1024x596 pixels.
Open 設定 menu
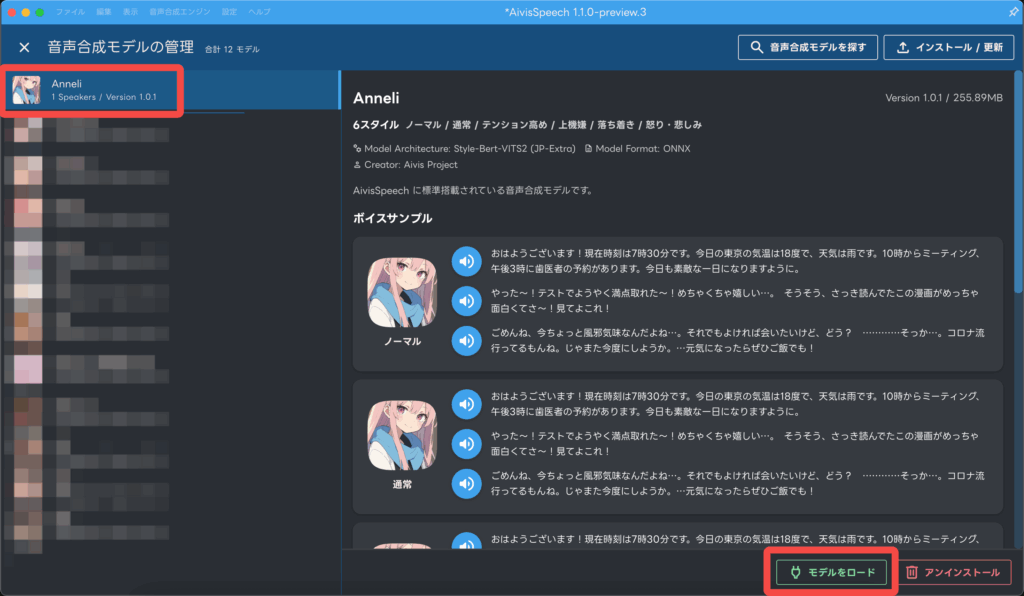click(x=229, y=12)
